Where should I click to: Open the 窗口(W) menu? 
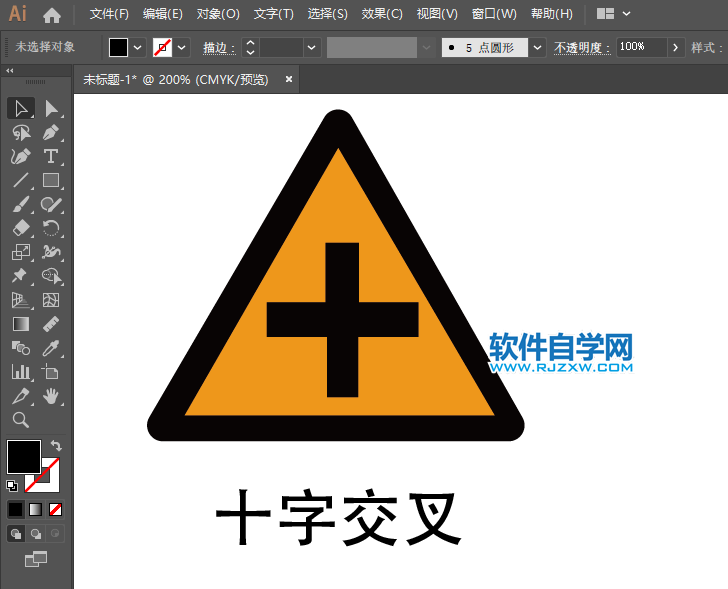coord(494,14)
